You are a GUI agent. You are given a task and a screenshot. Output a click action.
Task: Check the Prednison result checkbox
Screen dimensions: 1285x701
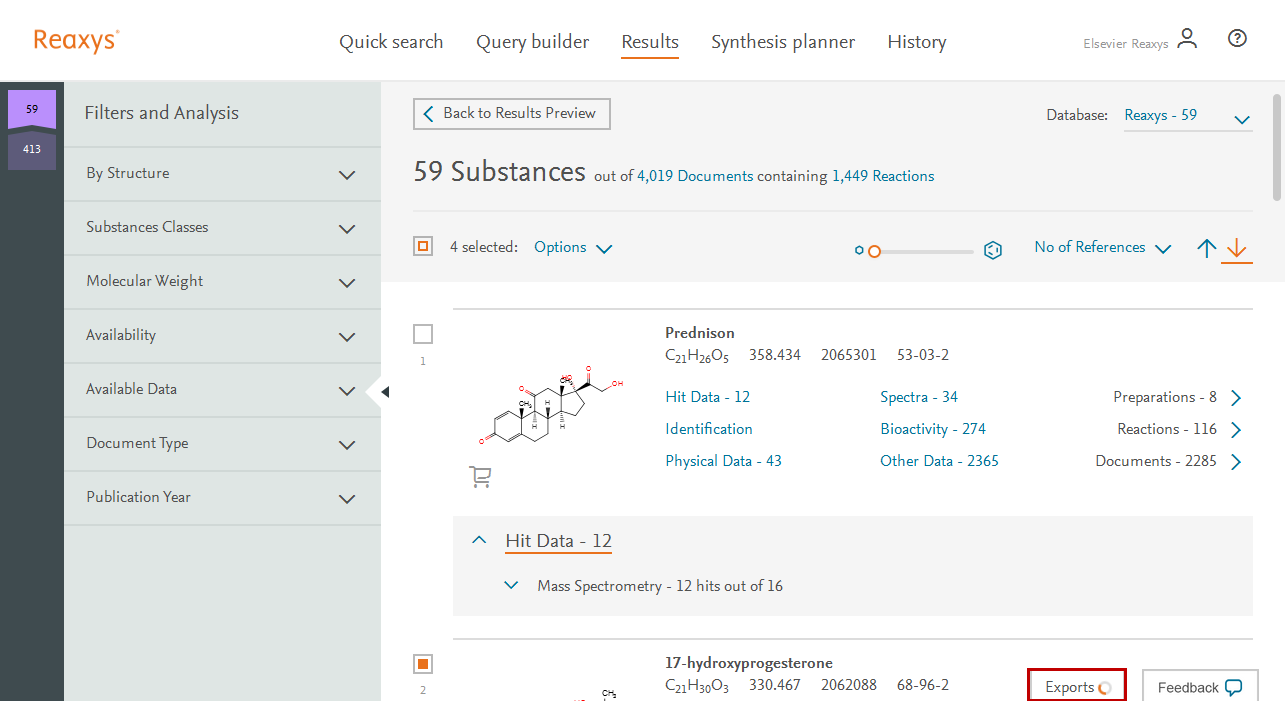(x=423, y=334)
